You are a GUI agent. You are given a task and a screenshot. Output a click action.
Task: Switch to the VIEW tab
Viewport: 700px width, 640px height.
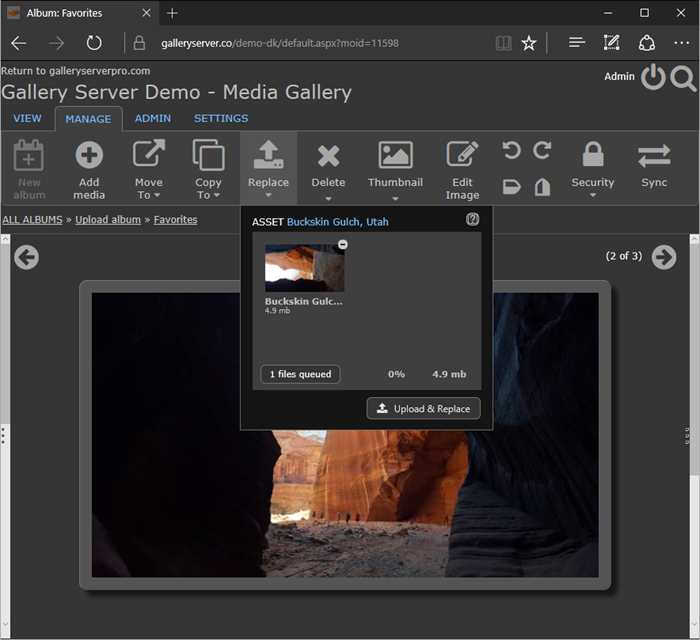[x=27, y=118]
